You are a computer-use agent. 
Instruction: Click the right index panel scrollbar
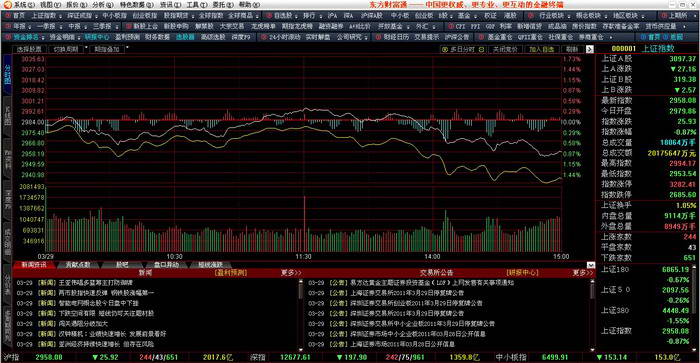695,308
